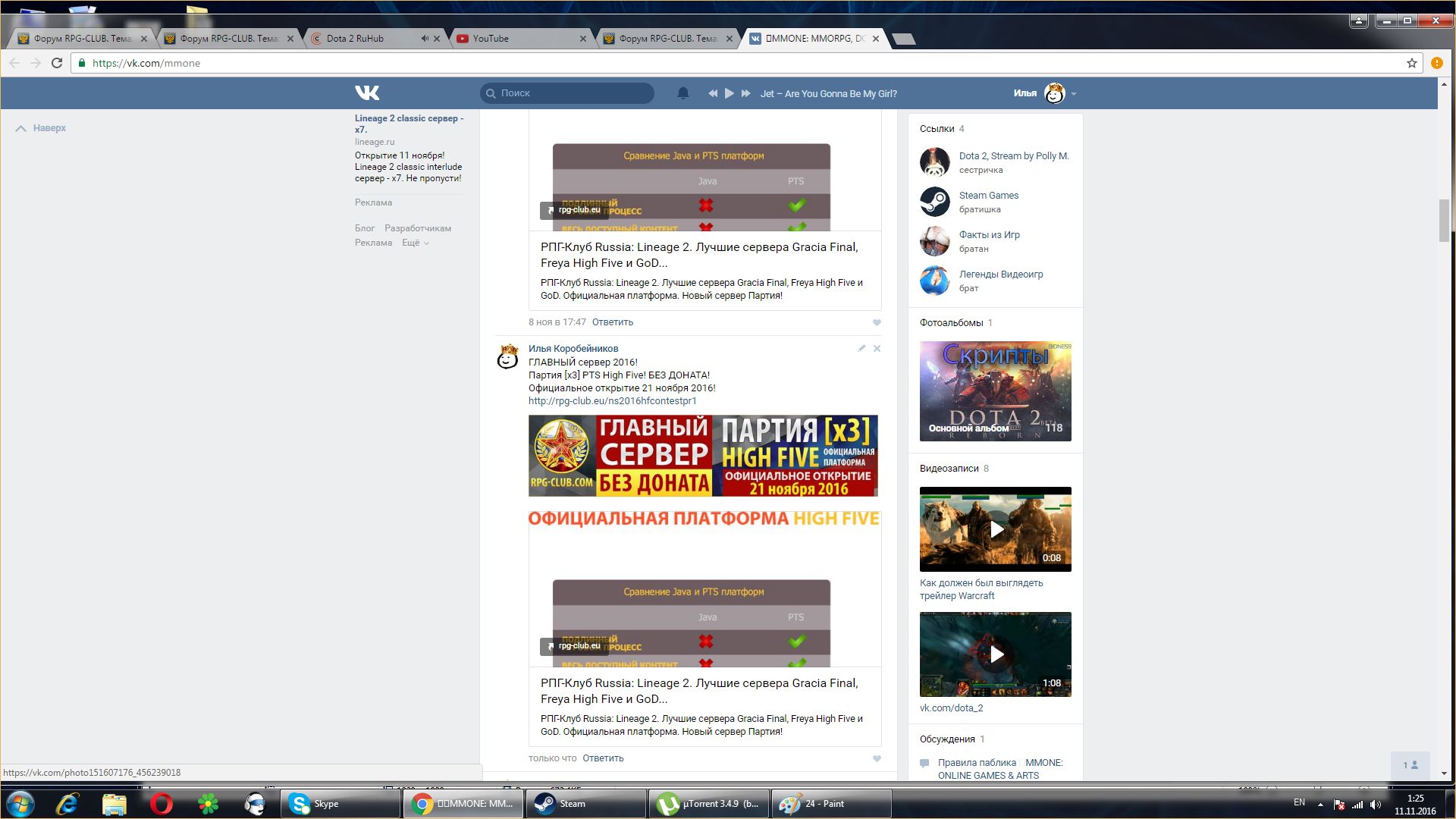This screenshot has width=1456, height=819.
Task: Skip to next track in player
Action: click(745, 93)
